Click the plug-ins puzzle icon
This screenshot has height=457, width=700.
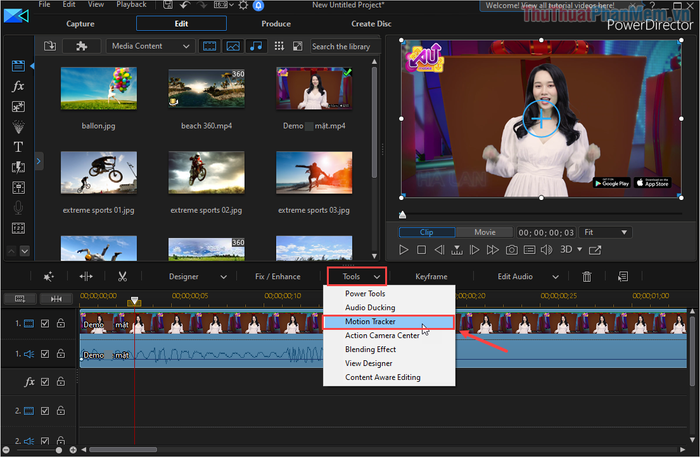pos(81,46)
